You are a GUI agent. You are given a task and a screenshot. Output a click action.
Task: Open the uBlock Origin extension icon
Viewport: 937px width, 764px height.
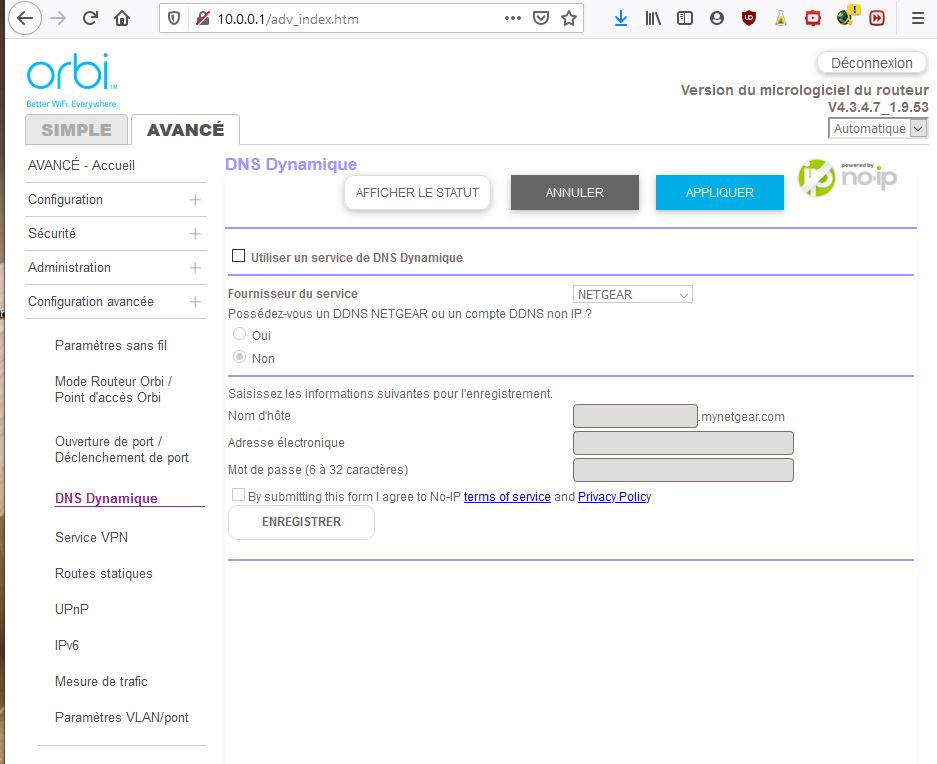point(748,18)
